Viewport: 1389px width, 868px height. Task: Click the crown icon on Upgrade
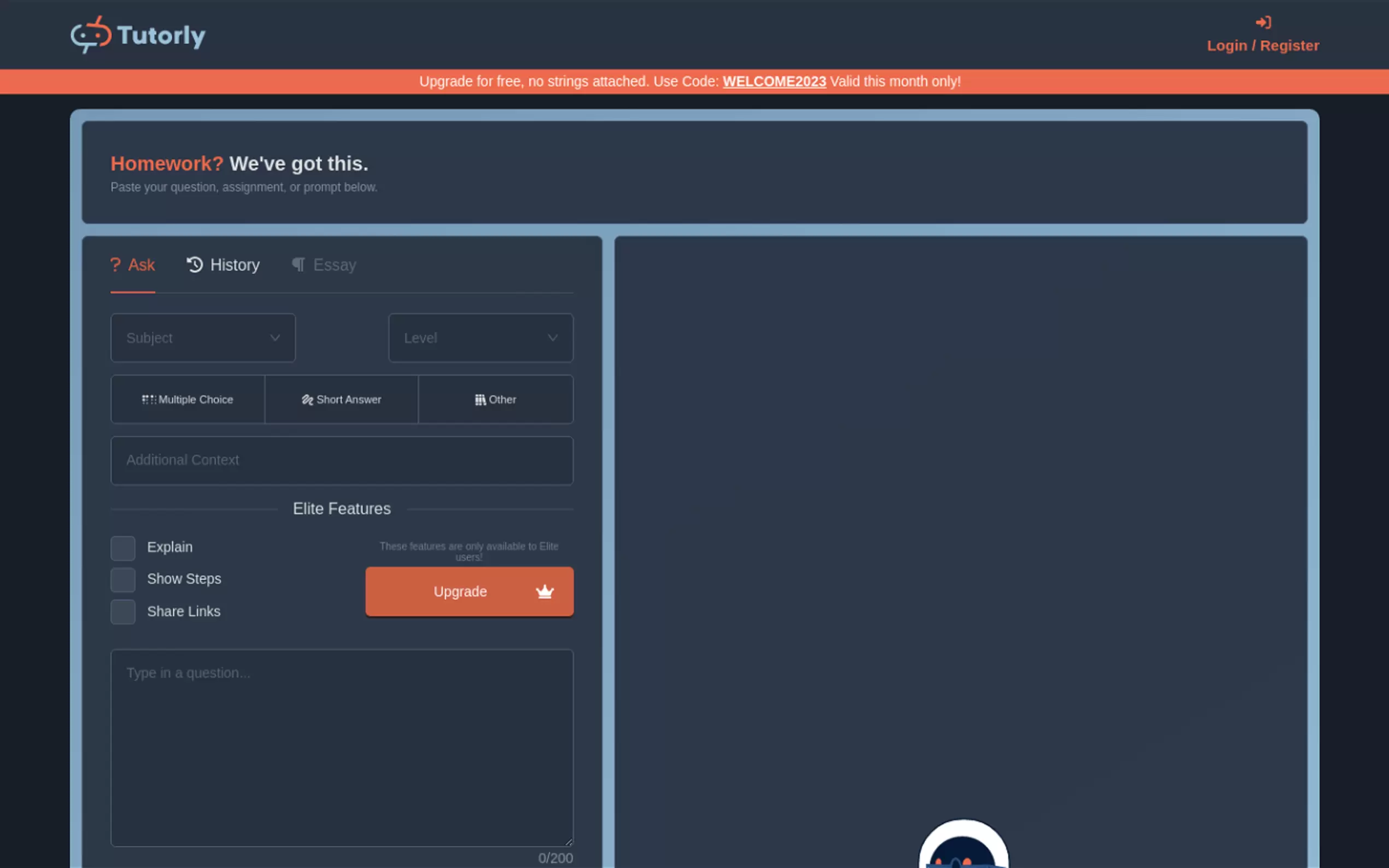pos(544,591)
